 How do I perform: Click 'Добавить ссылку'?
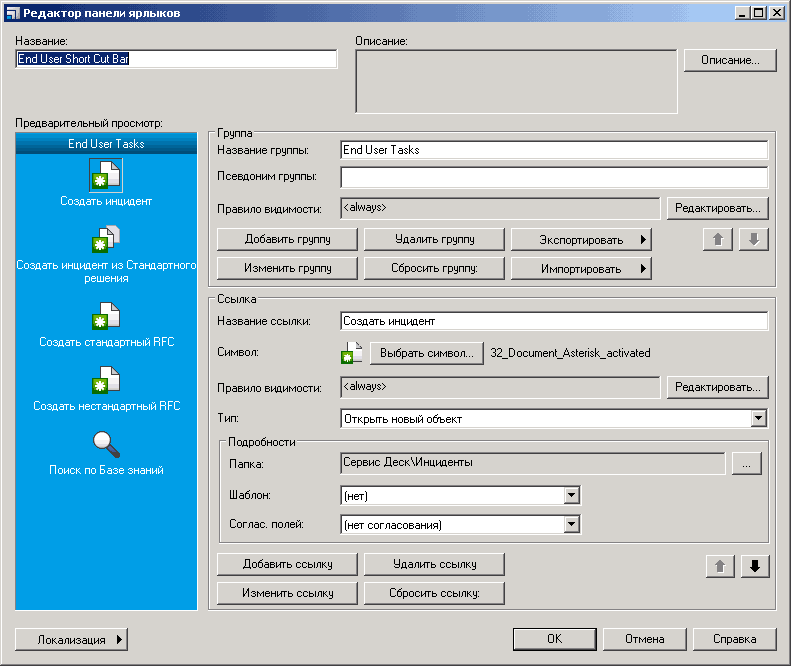point(288,564)
